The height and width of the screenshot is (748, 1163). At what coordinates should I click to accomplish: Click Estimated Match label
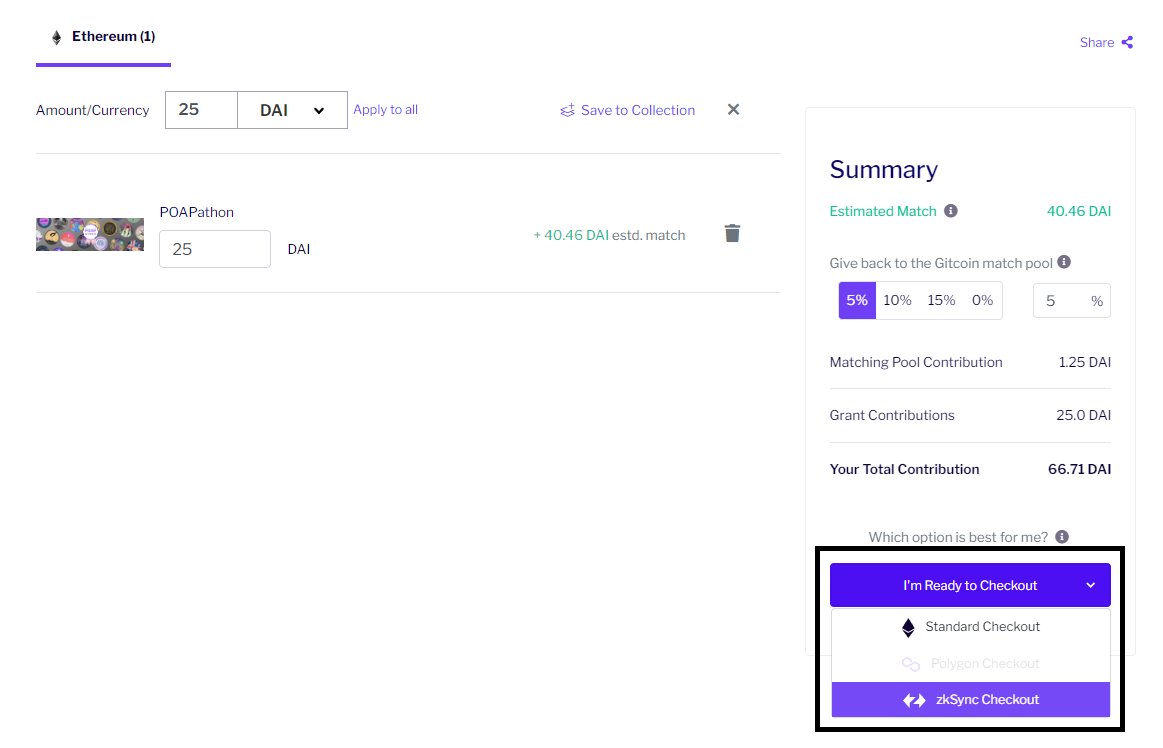[x=883, y=211]
